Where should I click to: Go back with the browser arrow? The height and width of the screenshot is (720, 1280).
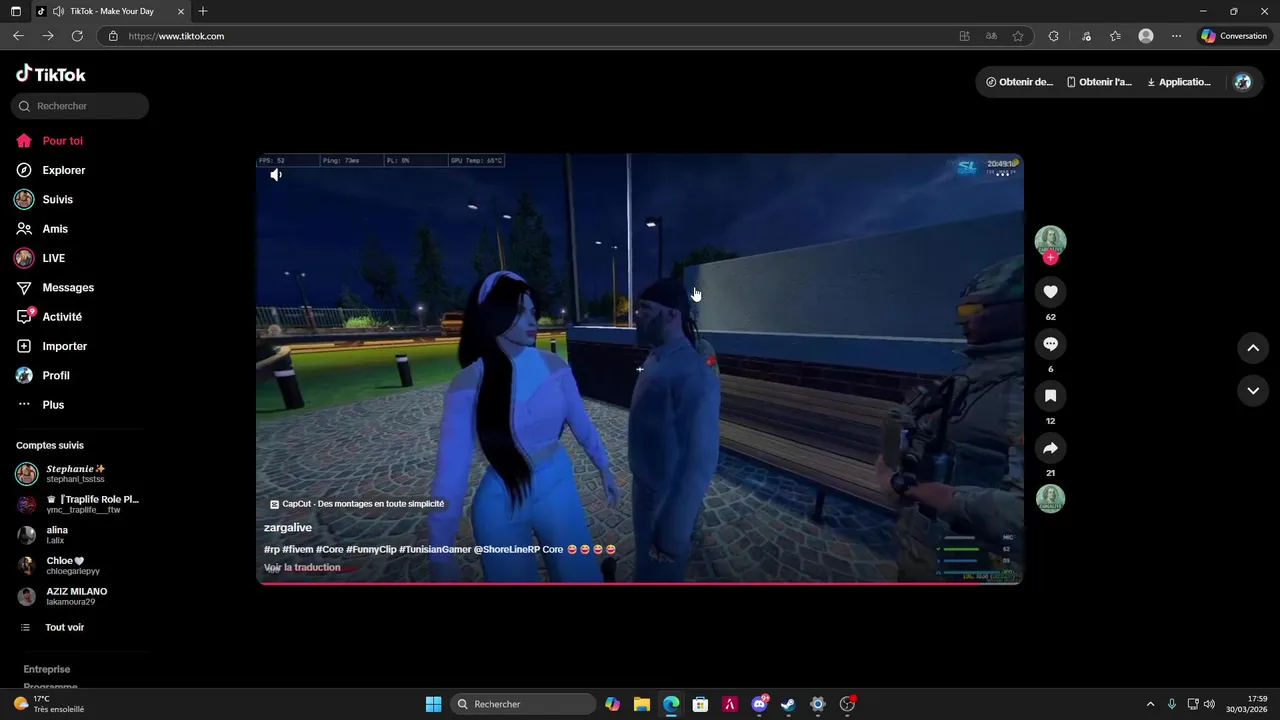pyautogui.click(x=18, y=36)
